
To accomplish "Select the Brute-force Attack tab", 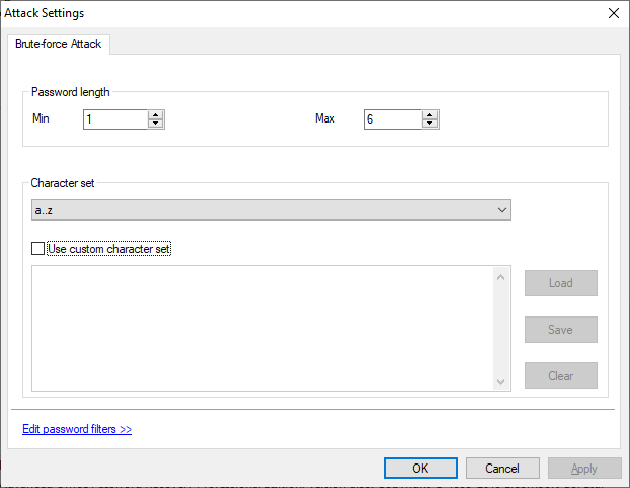I will click(59, 45).
